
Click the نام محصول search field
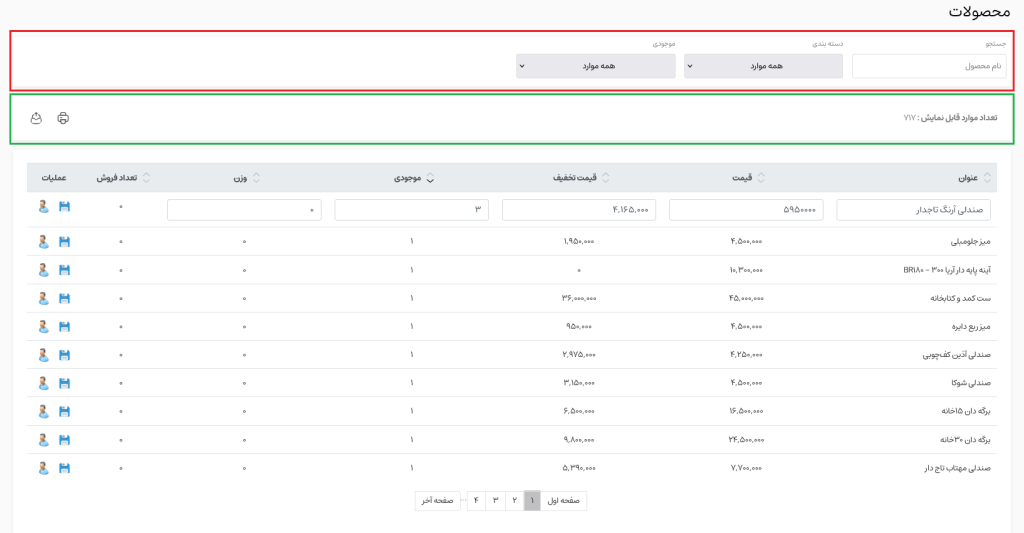[929, 66]
